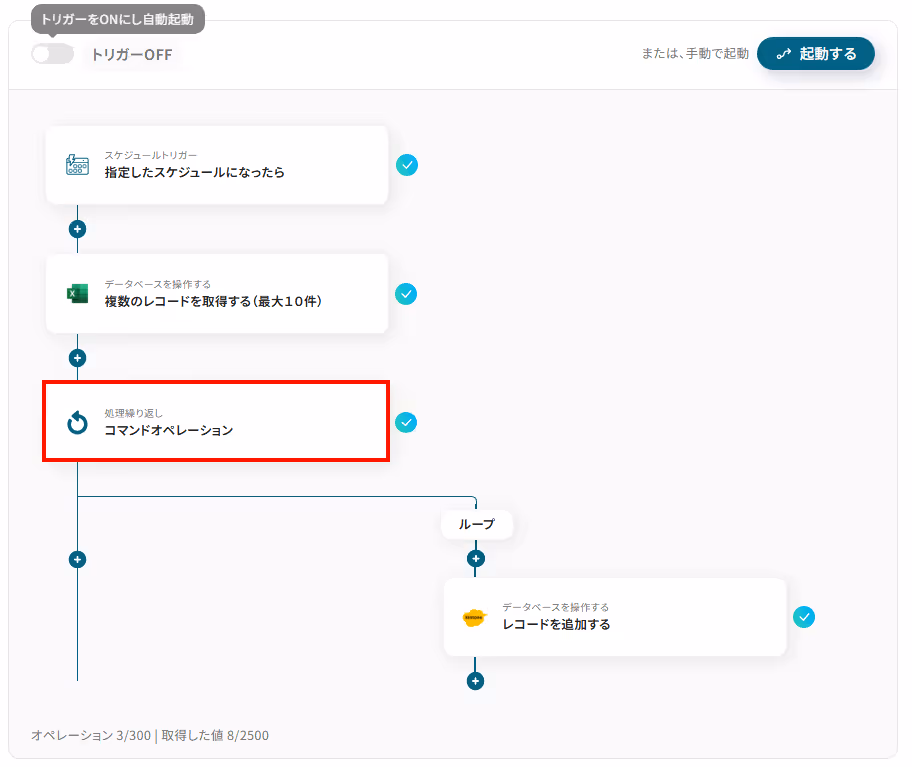Viewport: 912px width, 767px height.
Task: Click the checkmark beside 複数のレコードを取得する
Action: [406, 294]
